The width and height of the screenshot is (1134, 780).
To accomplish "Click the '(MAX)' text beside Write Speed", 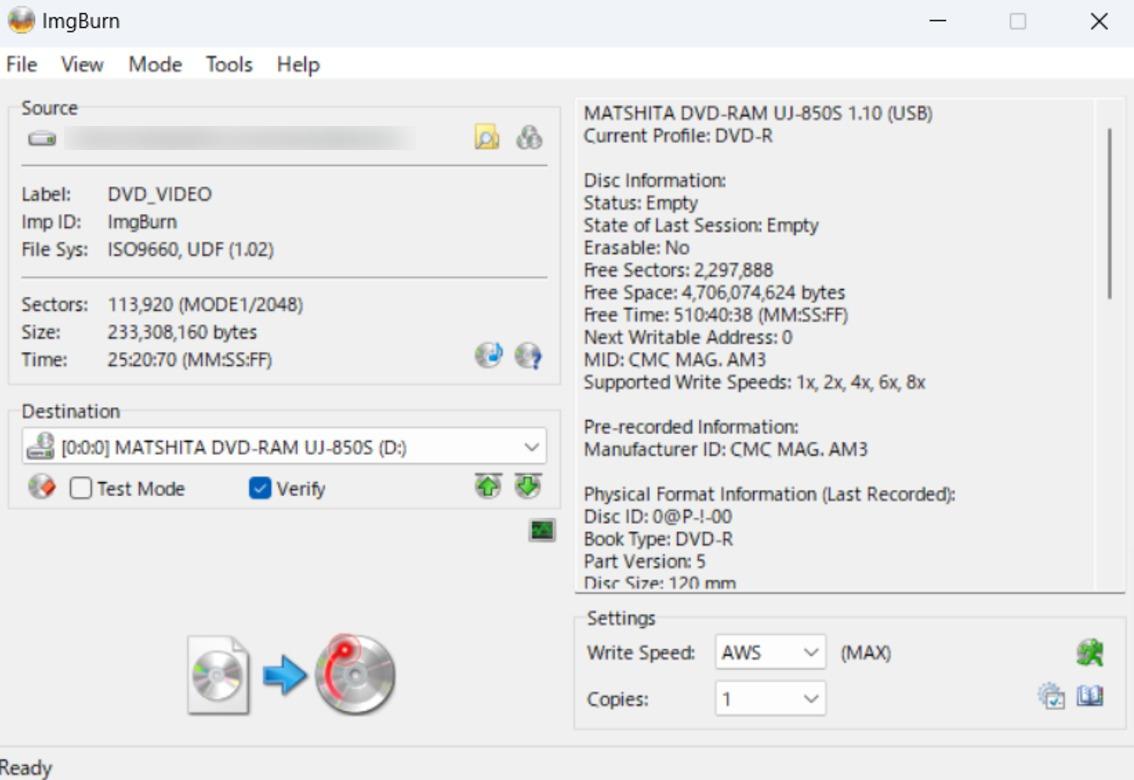I will pos(866,653).
